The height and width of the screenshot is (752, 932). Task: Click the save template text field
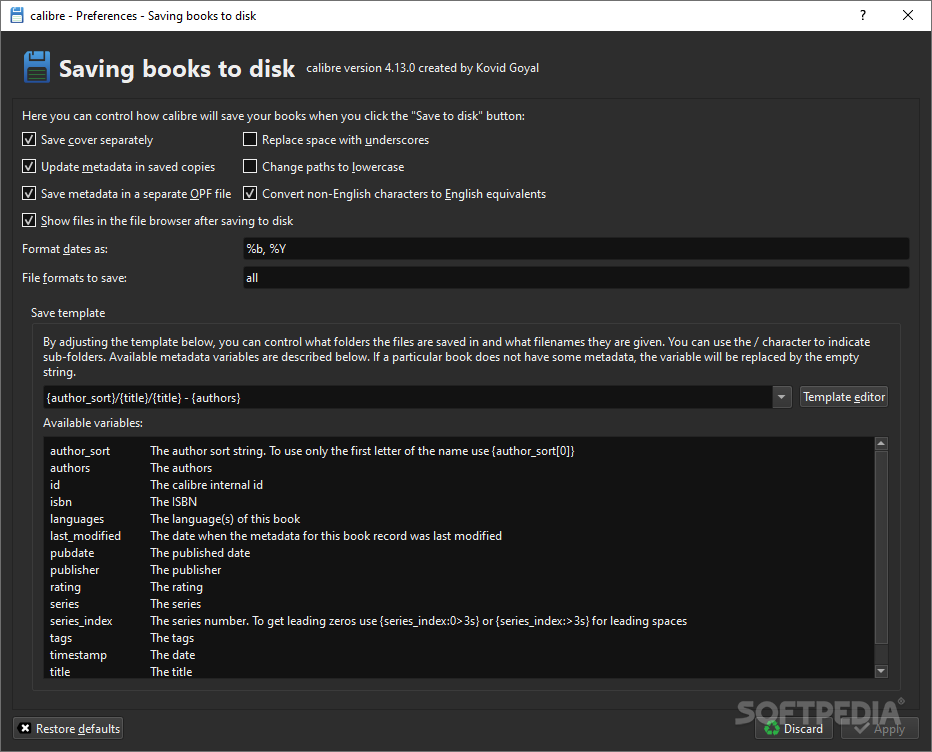[408, 397]
